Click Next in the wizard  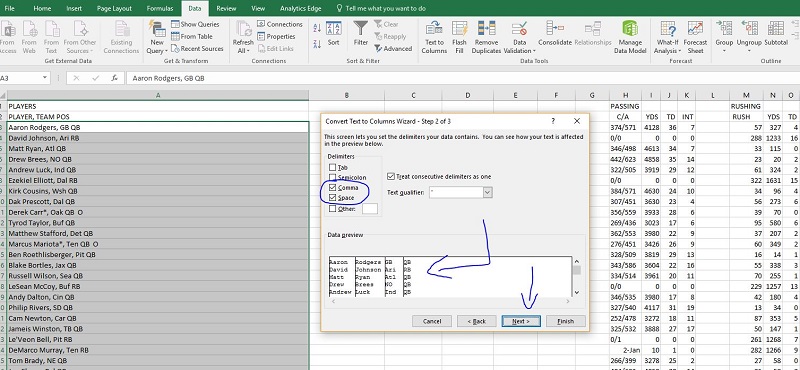coord(521,321)
